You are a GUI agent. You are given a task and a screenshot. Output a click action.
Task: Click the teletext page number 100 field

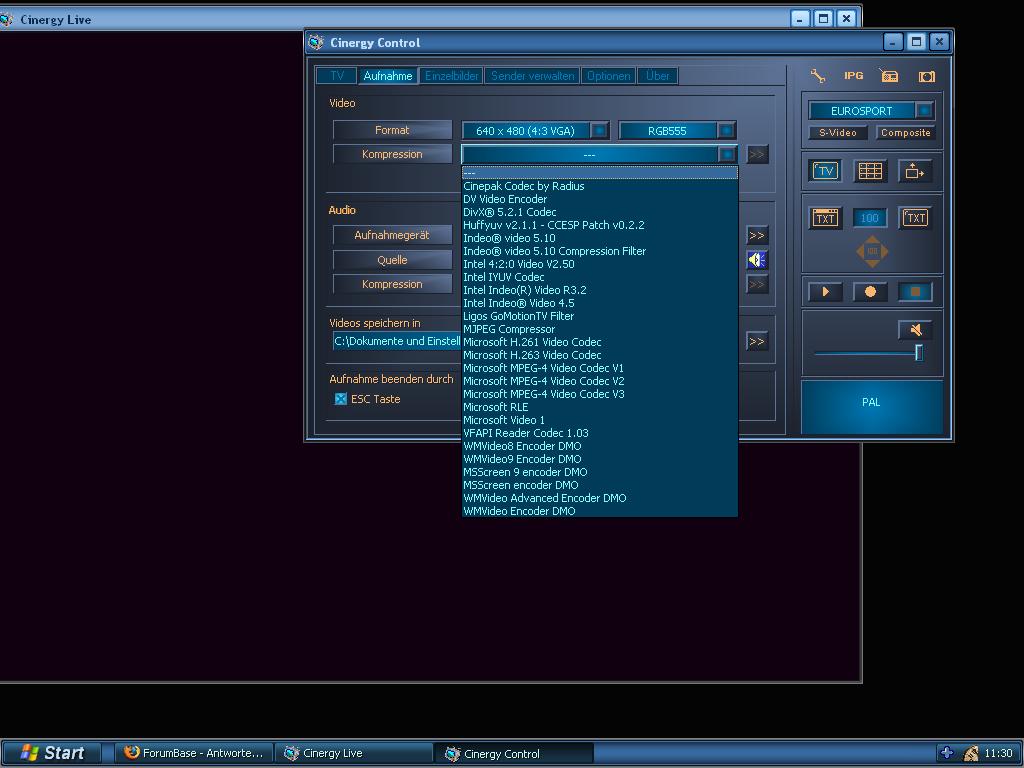pyautogui.click(x=869, y=217)
